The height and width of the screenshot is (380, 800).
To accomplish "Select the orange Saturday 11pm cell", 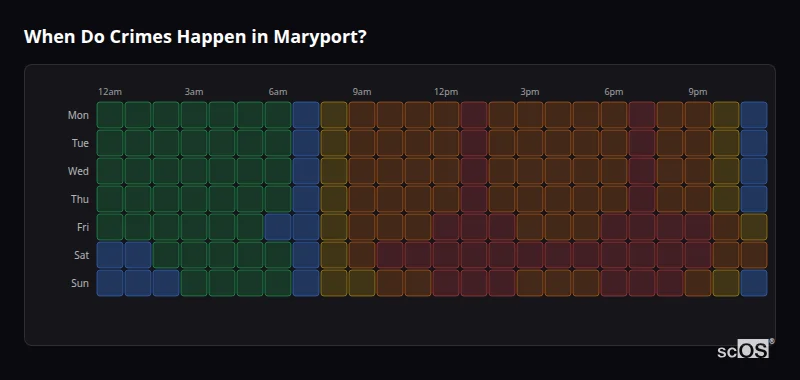I will 754,255.
